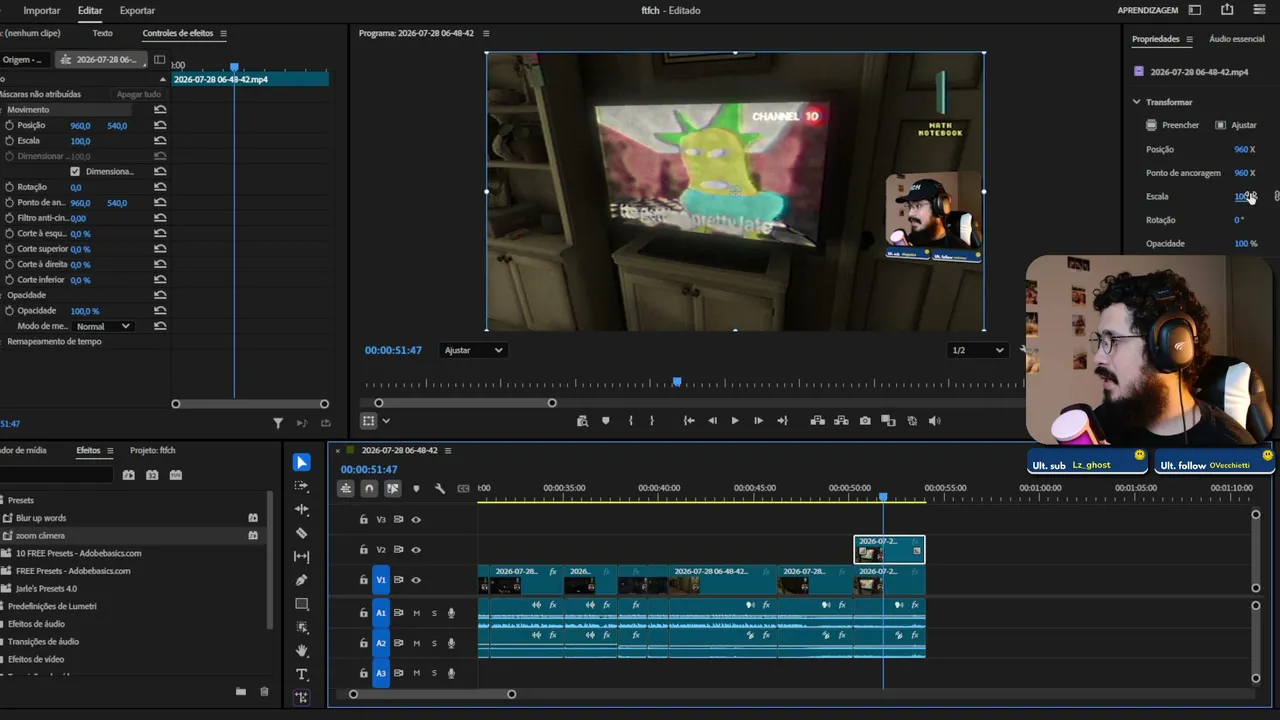
Task: Step back one frame
Action: (712, 421)
